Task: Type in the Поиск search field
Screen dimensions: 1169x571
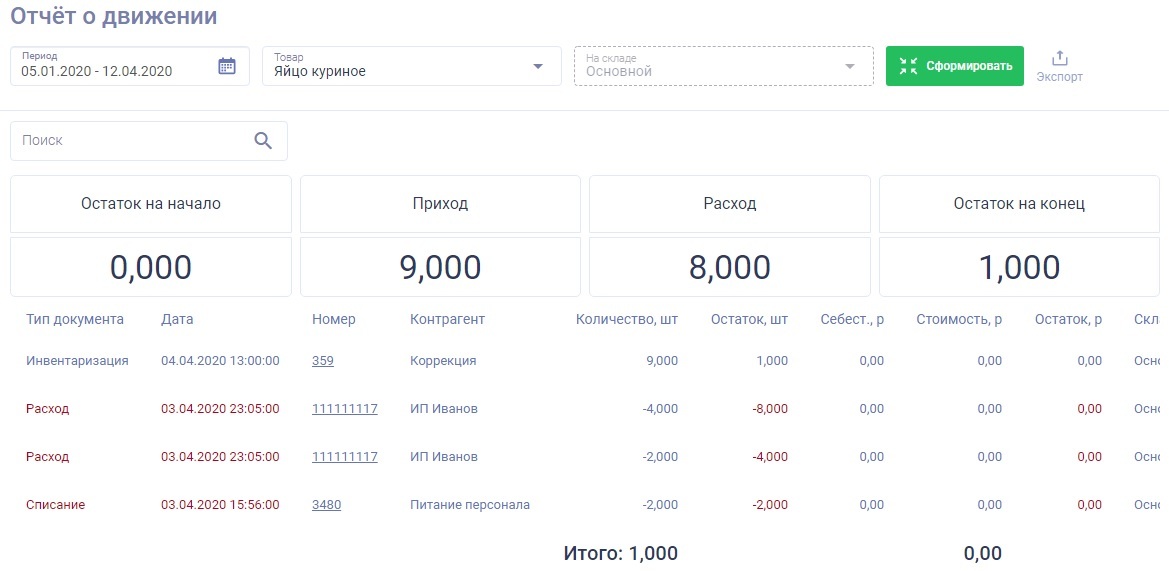Action: coord(130,141)
